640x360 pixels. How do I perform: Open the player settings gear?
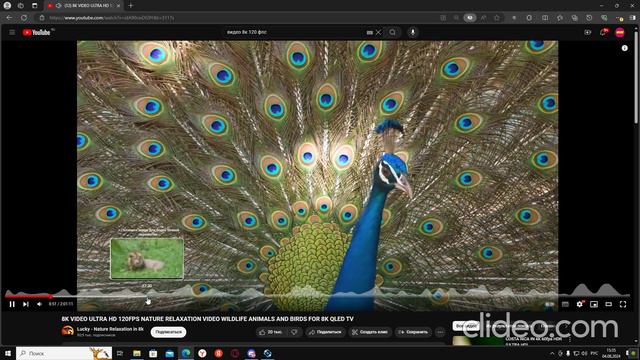[580, 304]
